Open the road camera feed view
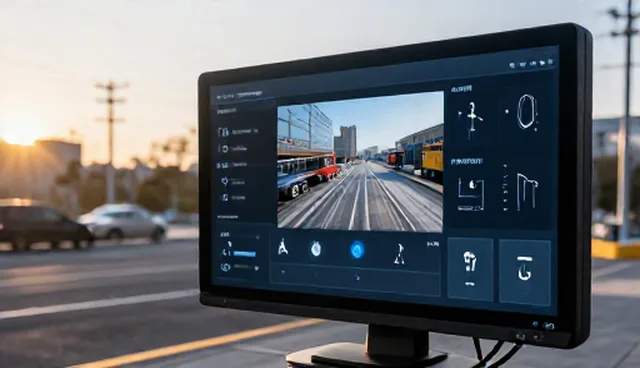This screenshot has width=640, height=368. tap(360, 161)
